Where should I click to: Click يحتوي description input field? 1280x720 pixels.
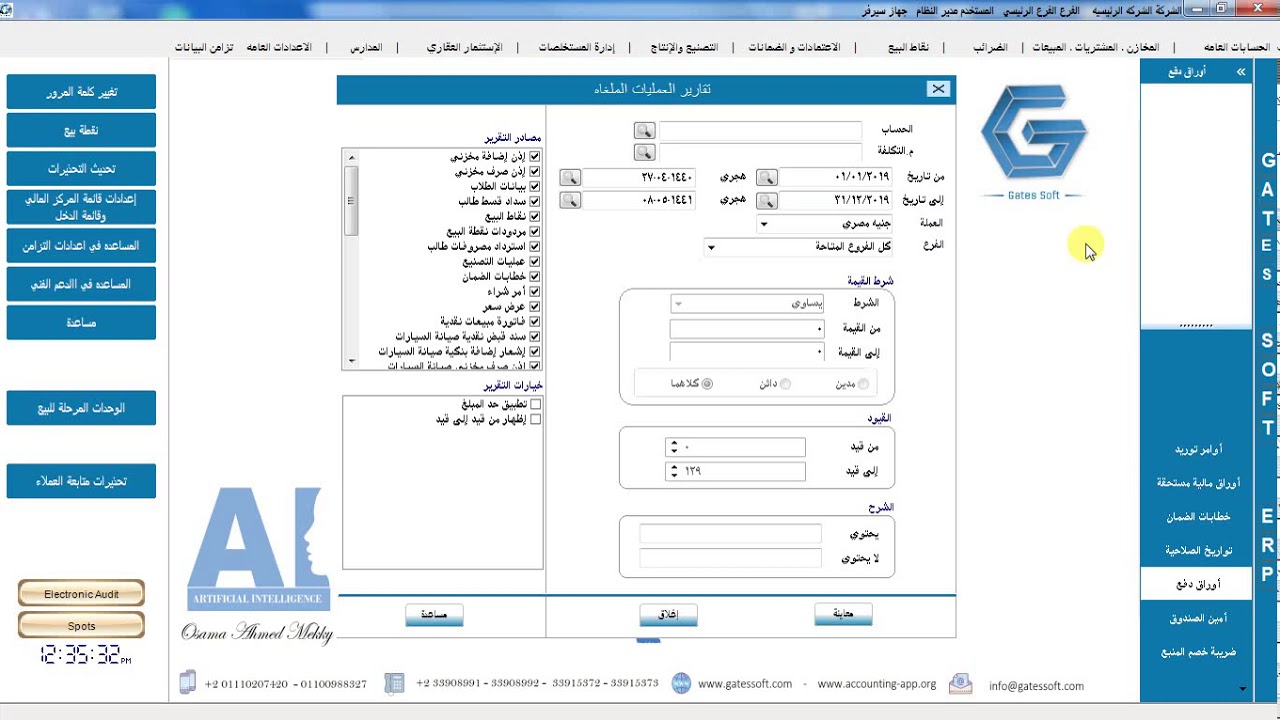[x=730, y=535]
